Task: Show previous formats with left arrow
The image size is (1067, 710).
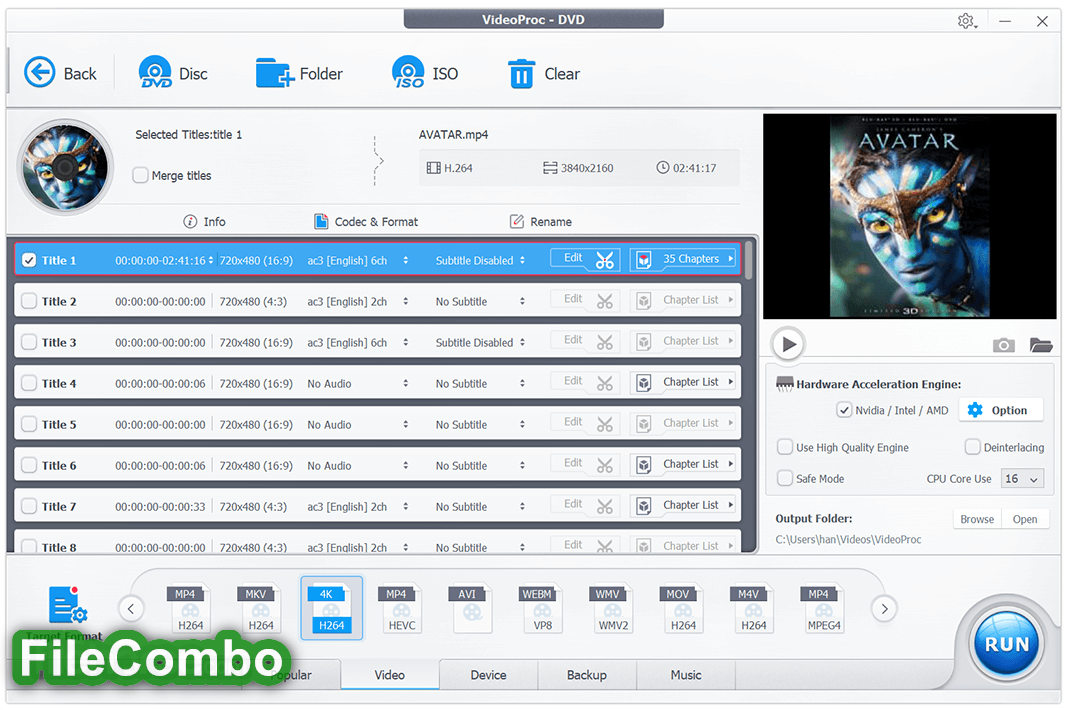Action: [131, 608]
